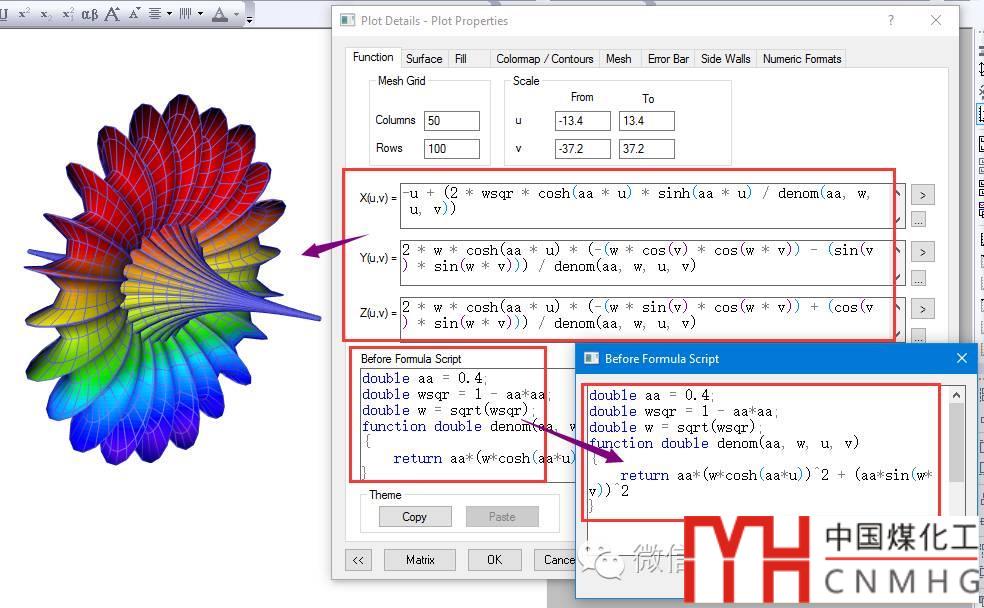Click the Columns mesh grid input field

pyautogui.click(x=451, y=121)
